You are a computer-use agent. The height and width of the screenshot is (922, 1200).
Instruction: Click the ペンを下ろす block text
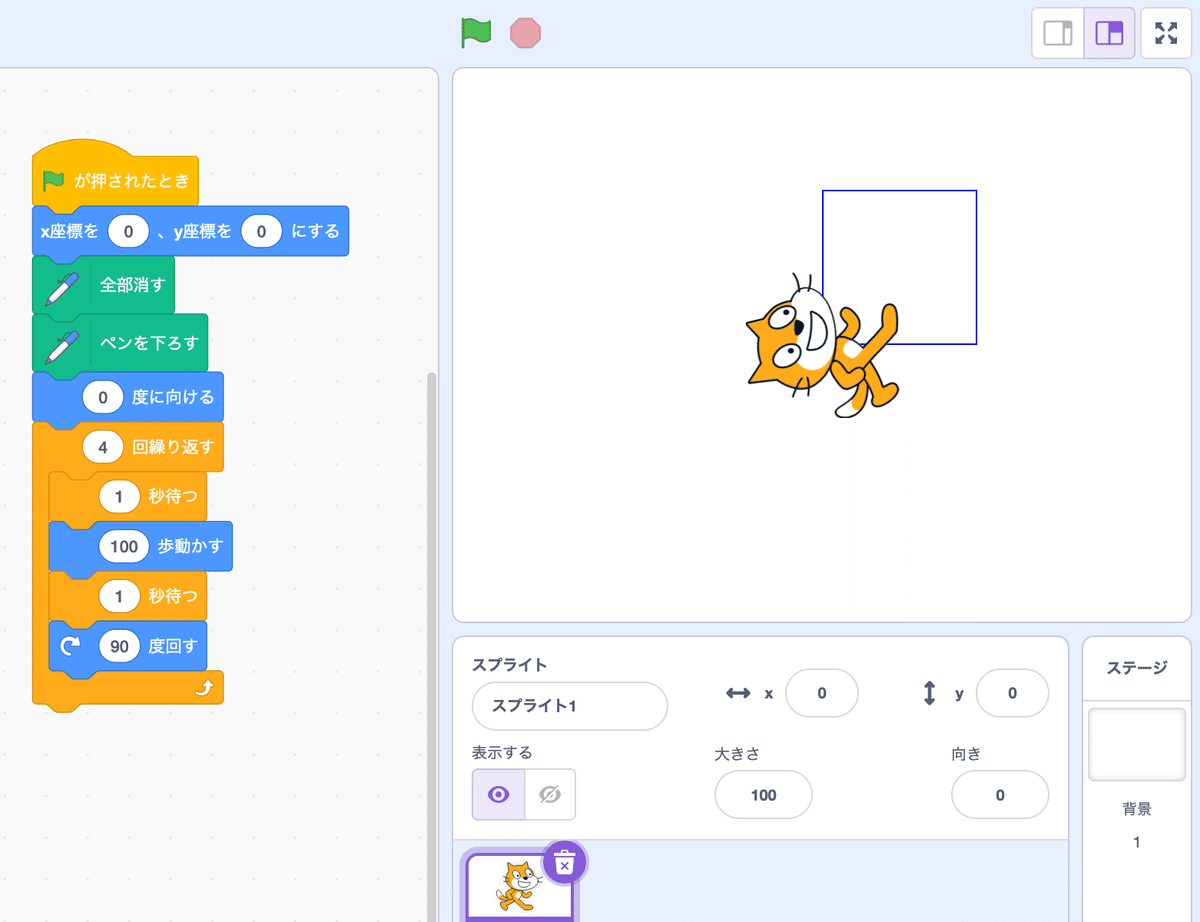[149, 343]
